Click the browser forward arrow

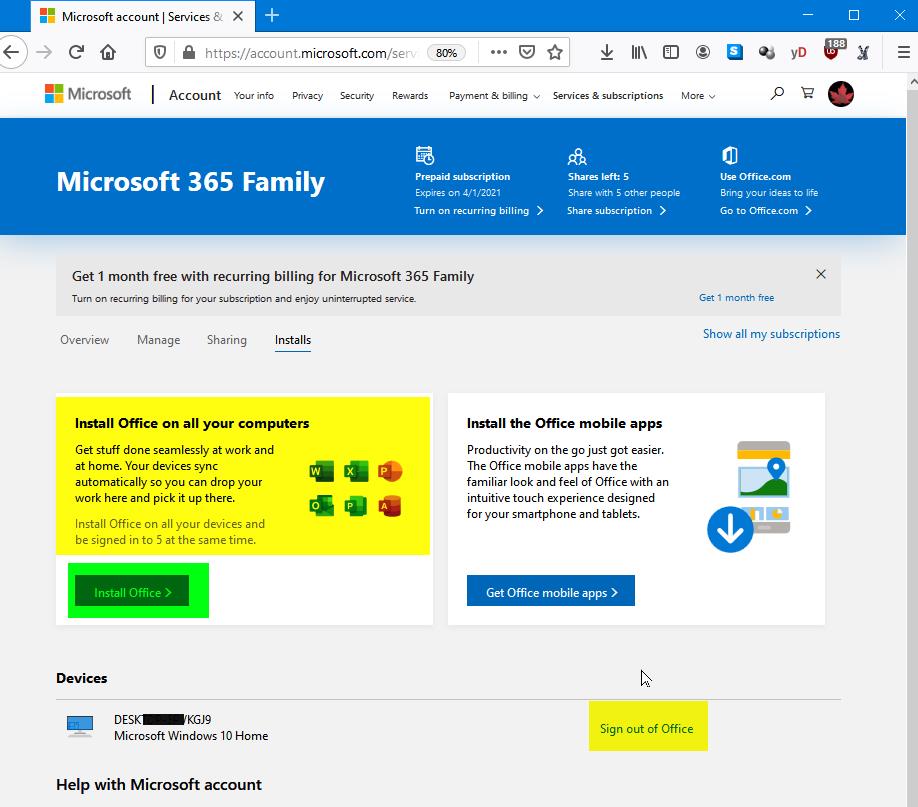tap(44, 53)
